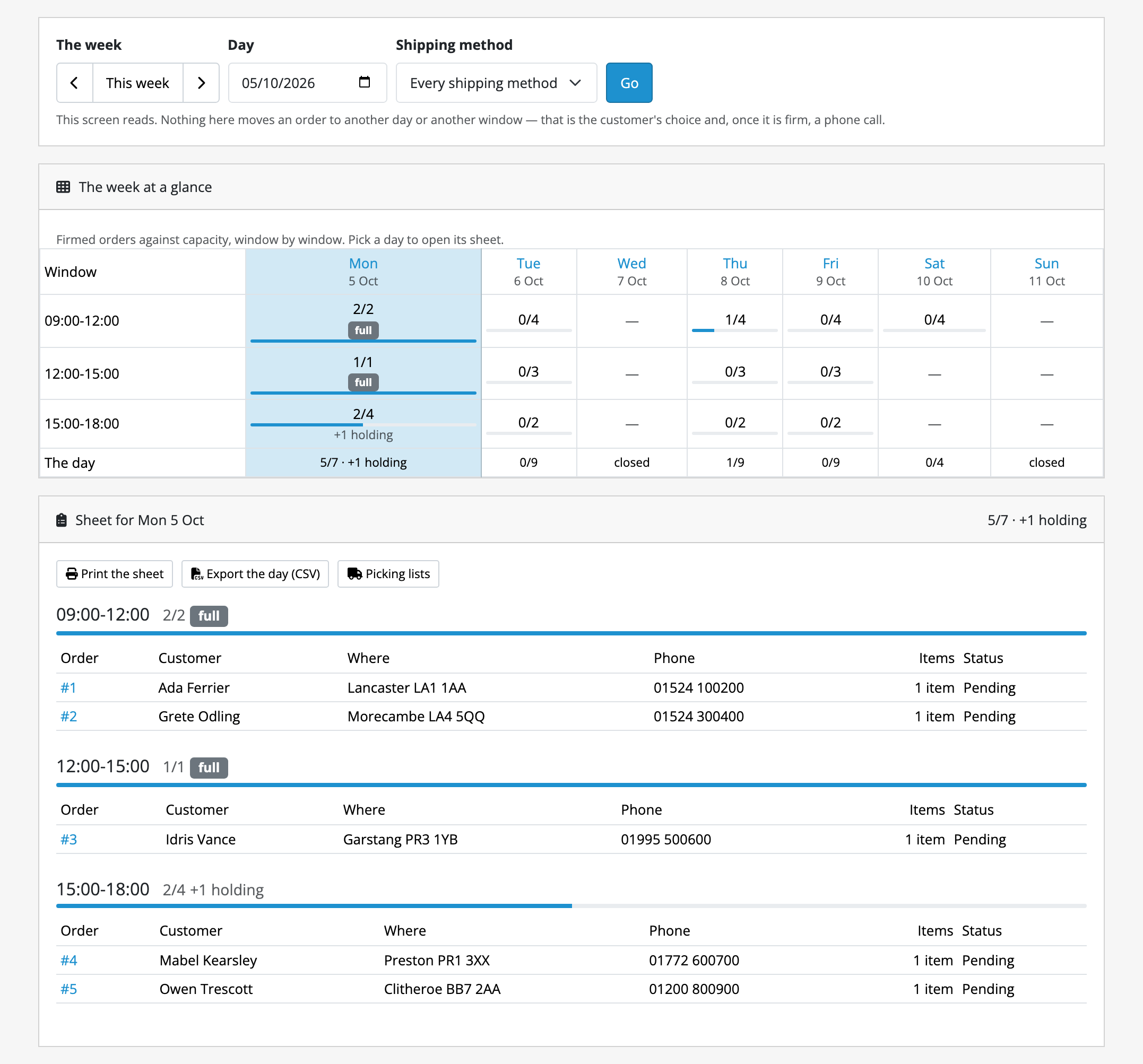Click the full badge beside sheet 12:00-15:00 heading
The image size is (1143, 1064).
point(209,768)
